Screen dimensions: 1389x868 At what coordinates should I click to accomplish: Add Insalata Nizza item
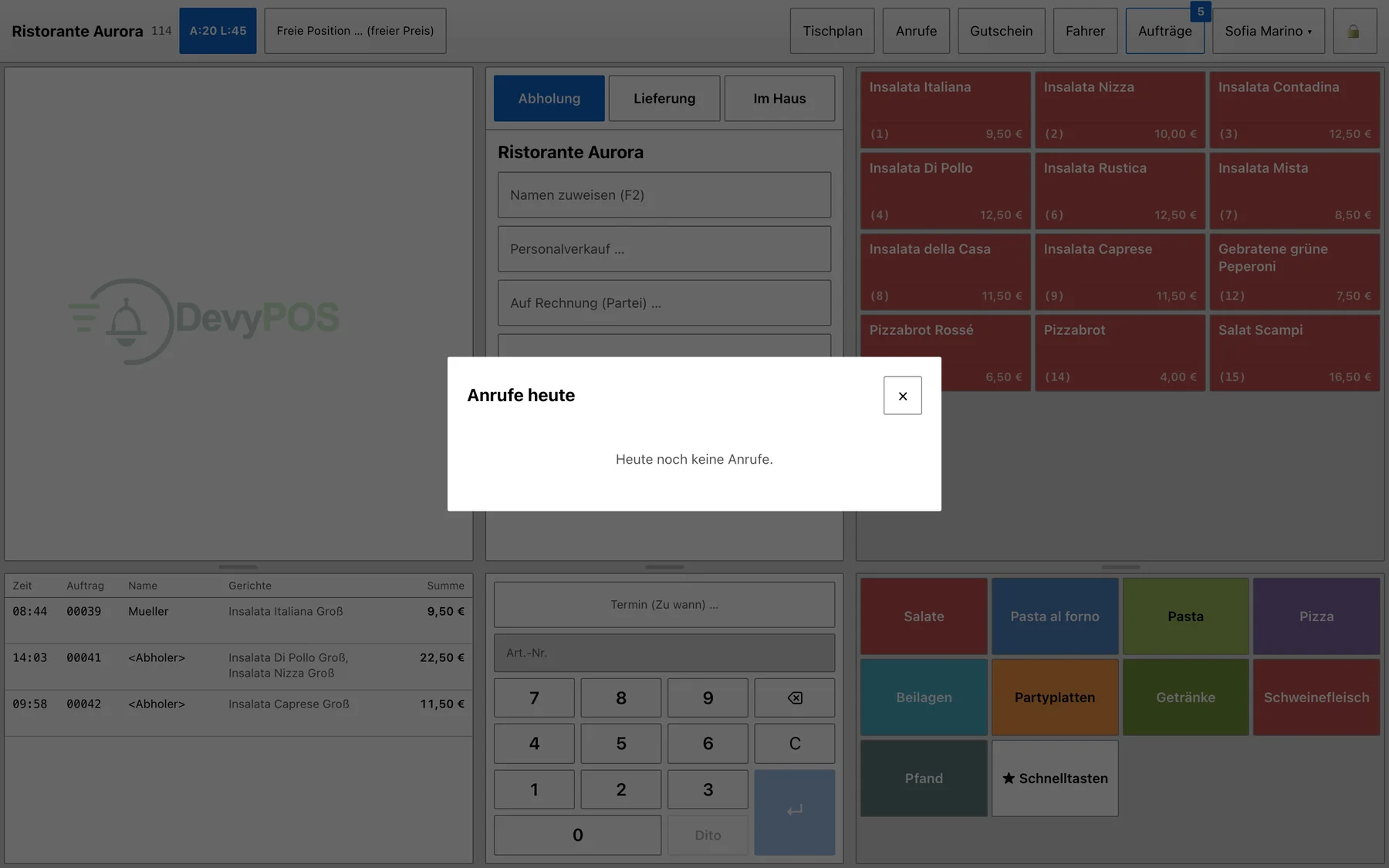[1120, 110]
